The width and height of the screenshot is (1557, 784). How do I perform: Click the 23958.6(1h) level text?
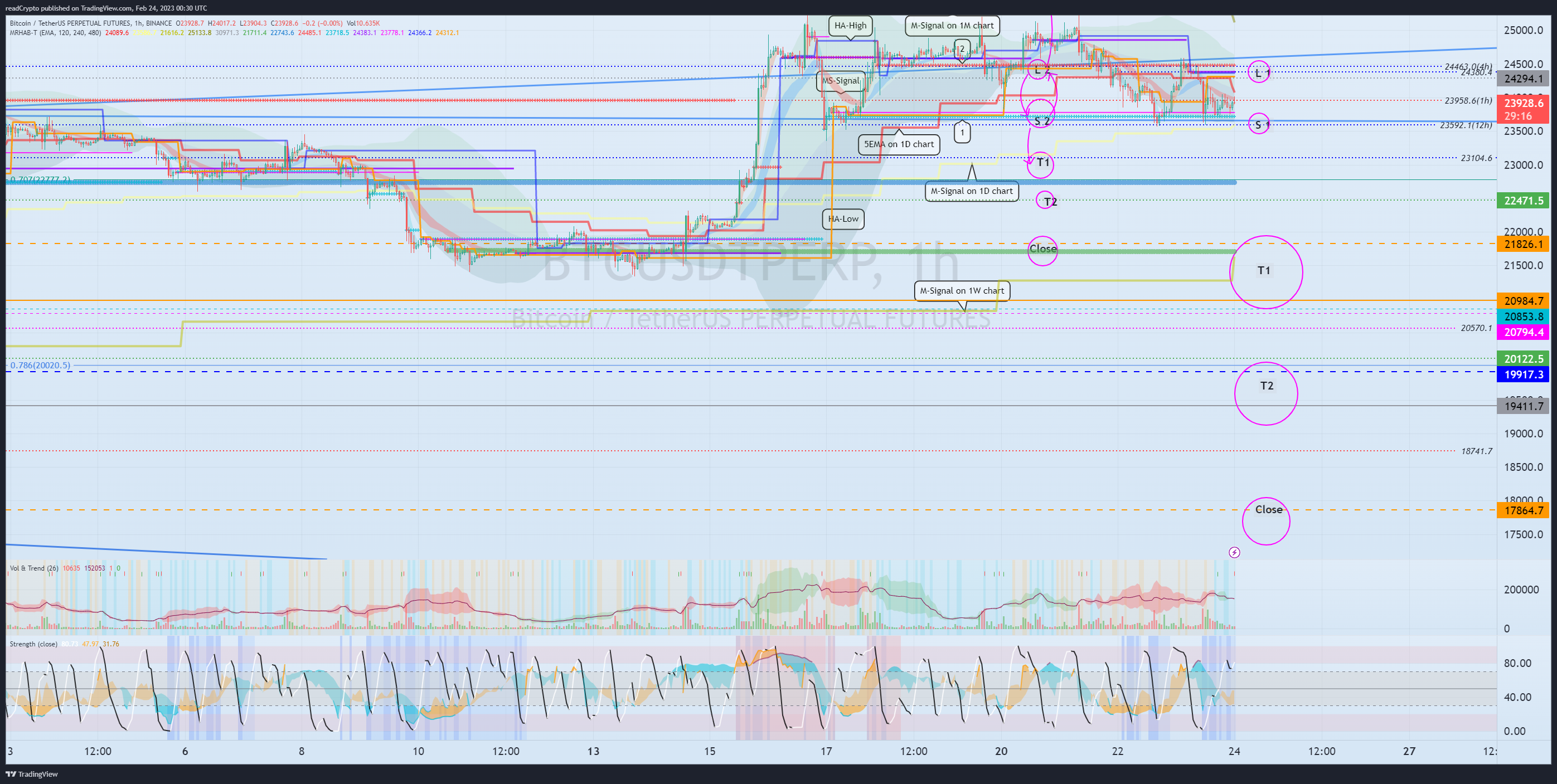pos(1468,100)
